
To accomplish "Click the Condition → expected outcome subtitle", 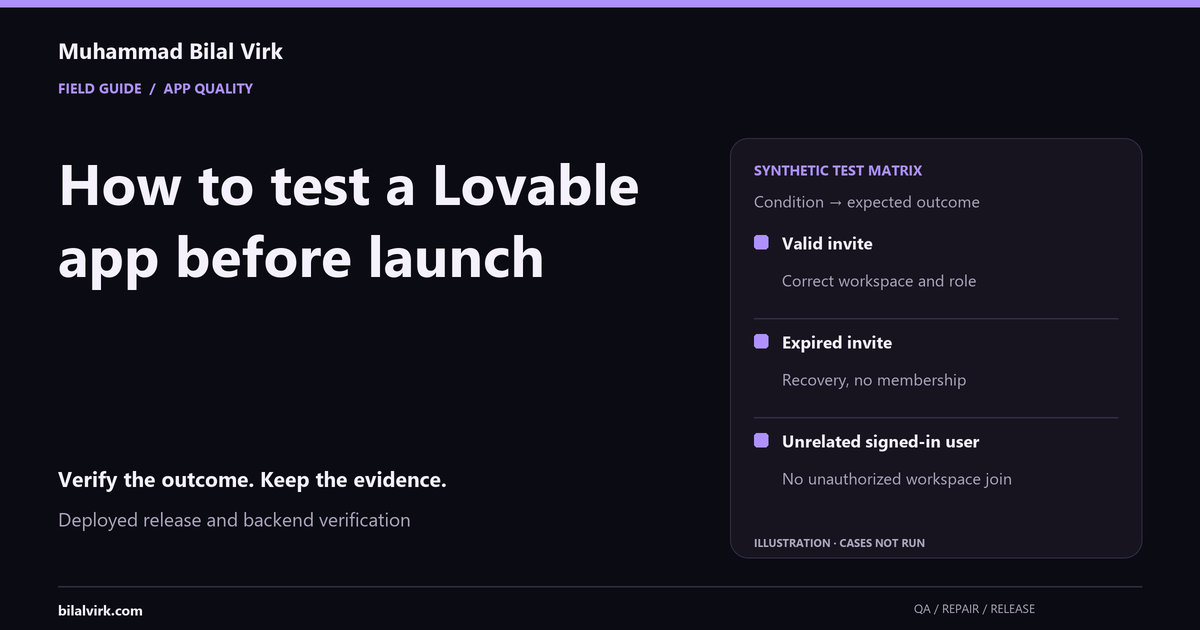I will coord(867,202).
